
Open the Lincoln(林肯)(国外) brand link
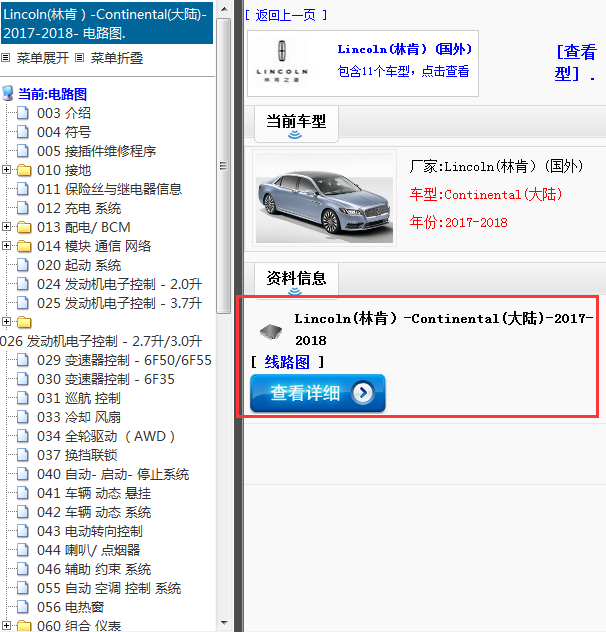(x=405, y=49)
